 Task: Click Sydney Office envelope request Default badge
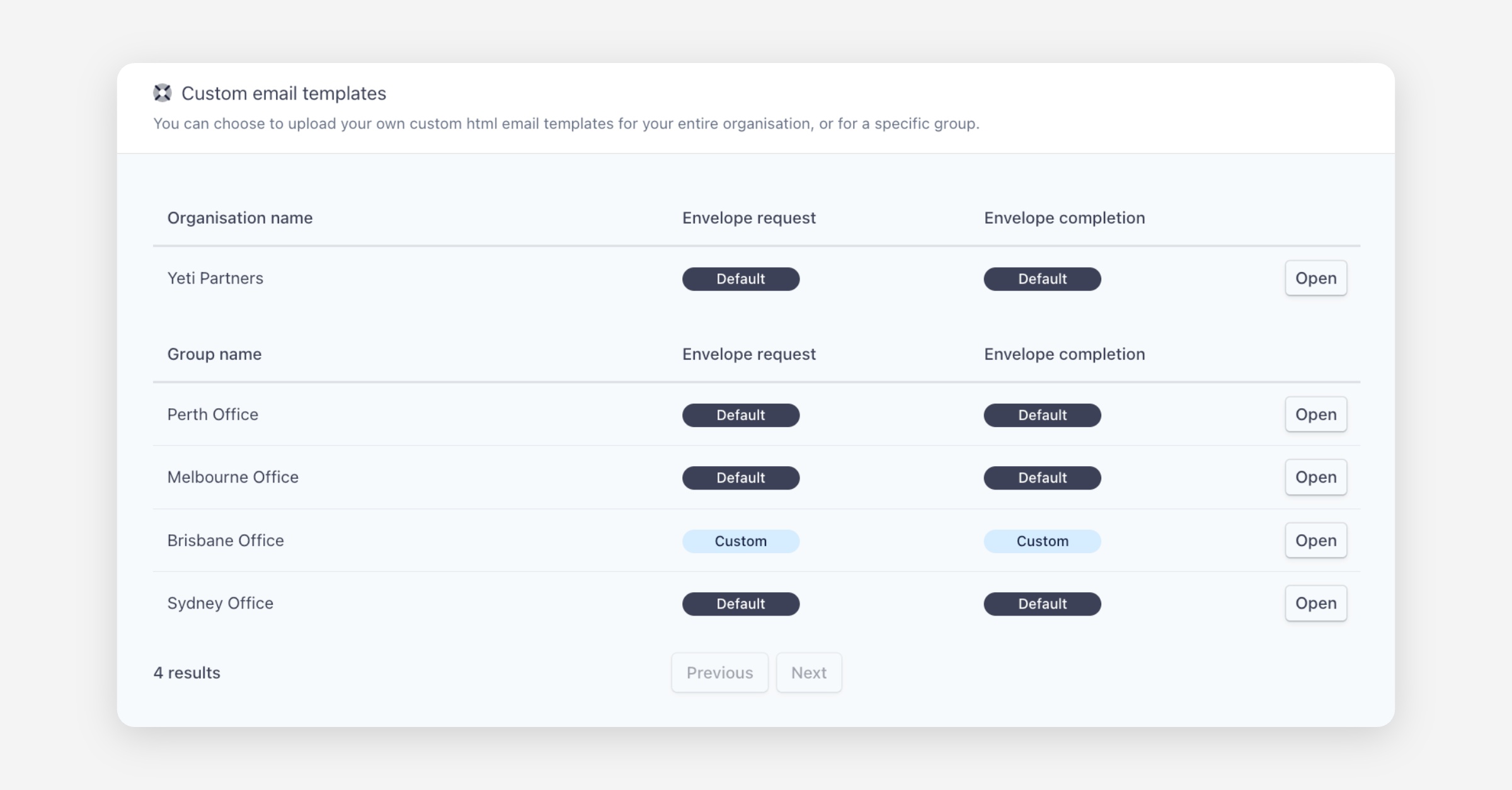[741, 604]
